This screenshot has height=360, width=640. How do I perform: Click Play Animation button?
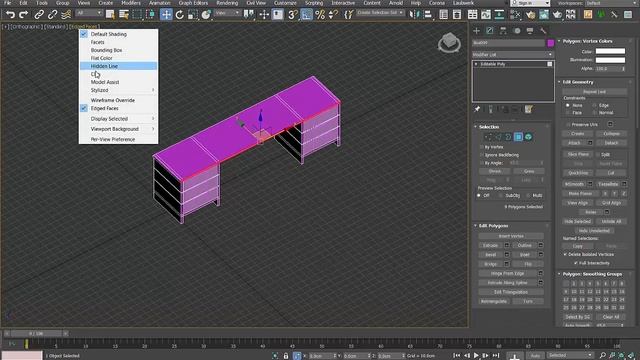tap(476, 356)
